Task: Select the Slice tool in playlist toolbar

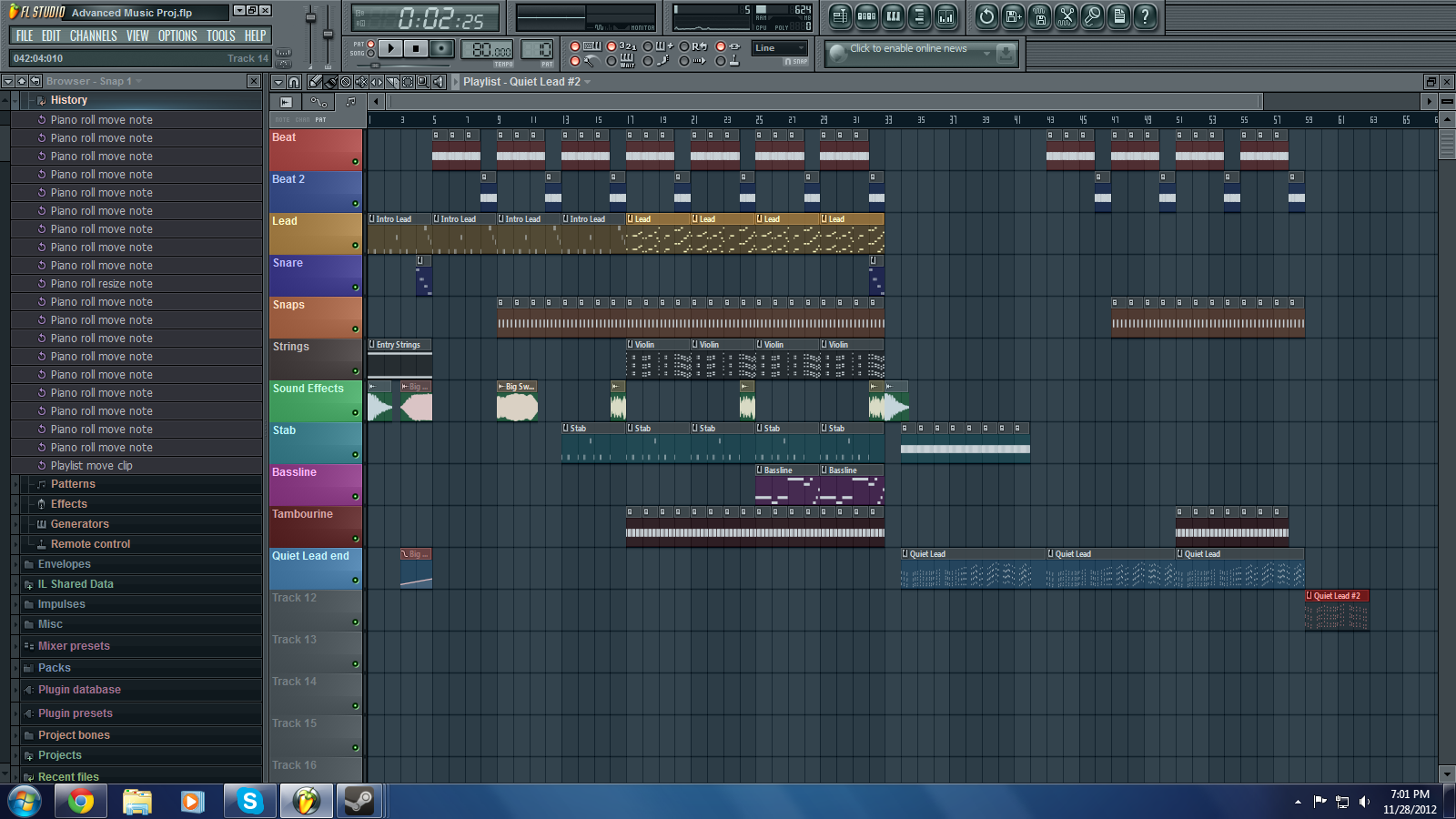Action: 392,82
